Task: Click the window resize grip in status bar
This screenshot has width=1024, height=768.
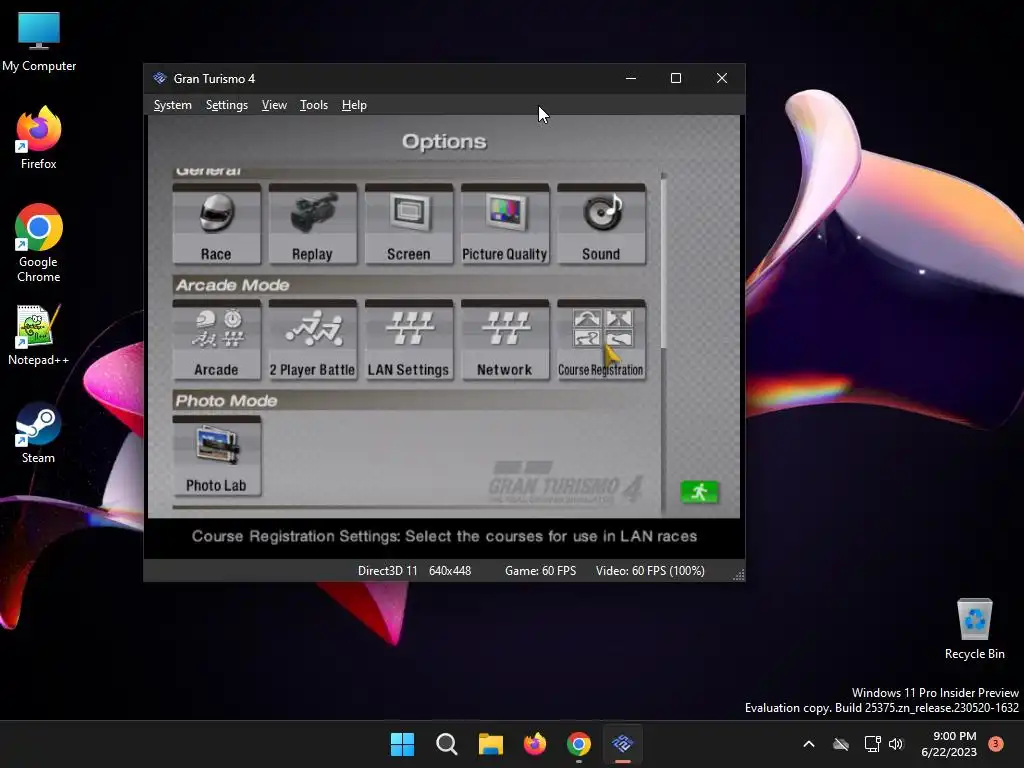Action: (739, 575)
